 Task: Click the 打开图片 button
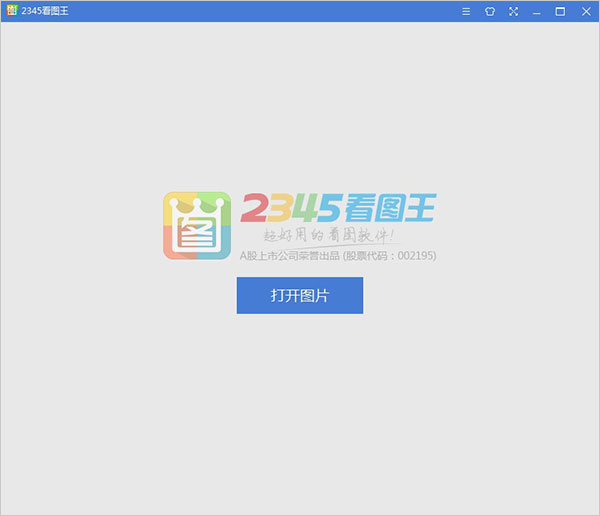point(300,296)
